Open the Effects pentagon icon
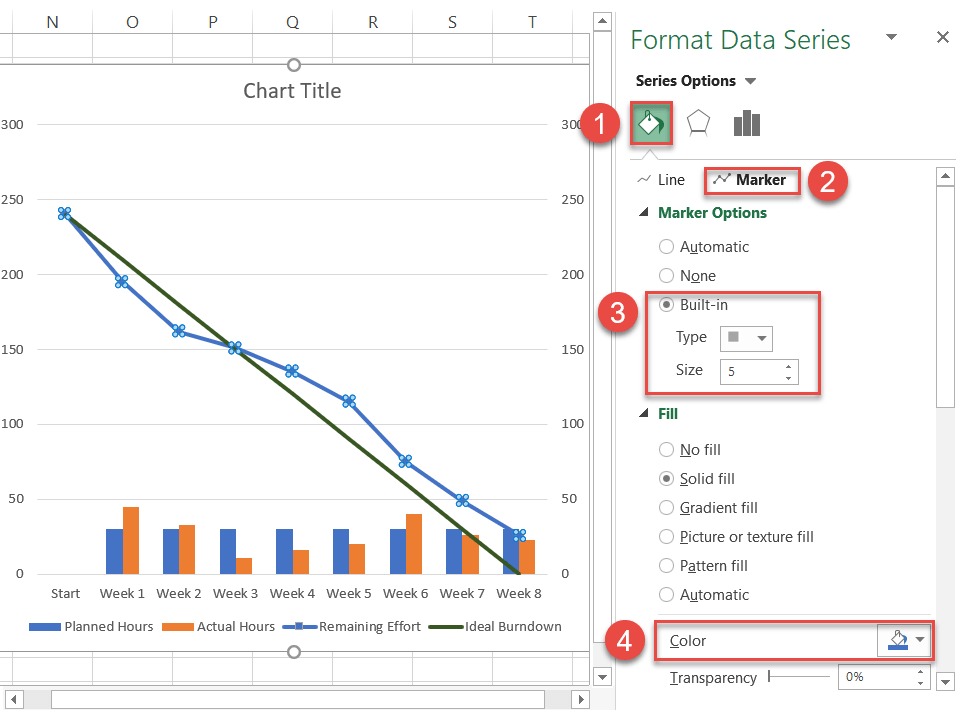Screen dimensions: 969x710 [698, 122]
